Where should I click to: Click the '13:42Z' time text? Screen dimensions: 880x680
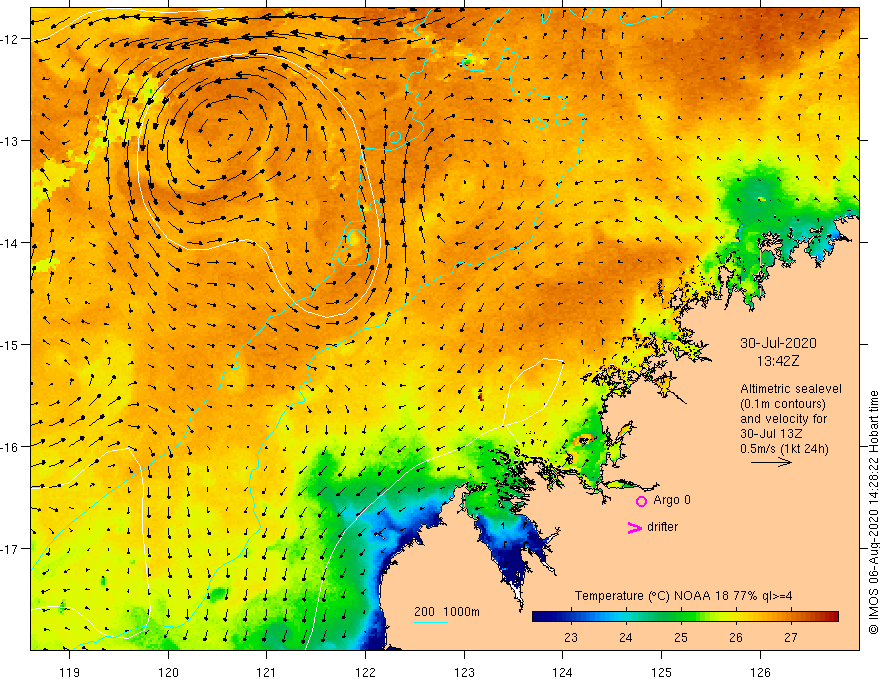click(x=778, y=361)
